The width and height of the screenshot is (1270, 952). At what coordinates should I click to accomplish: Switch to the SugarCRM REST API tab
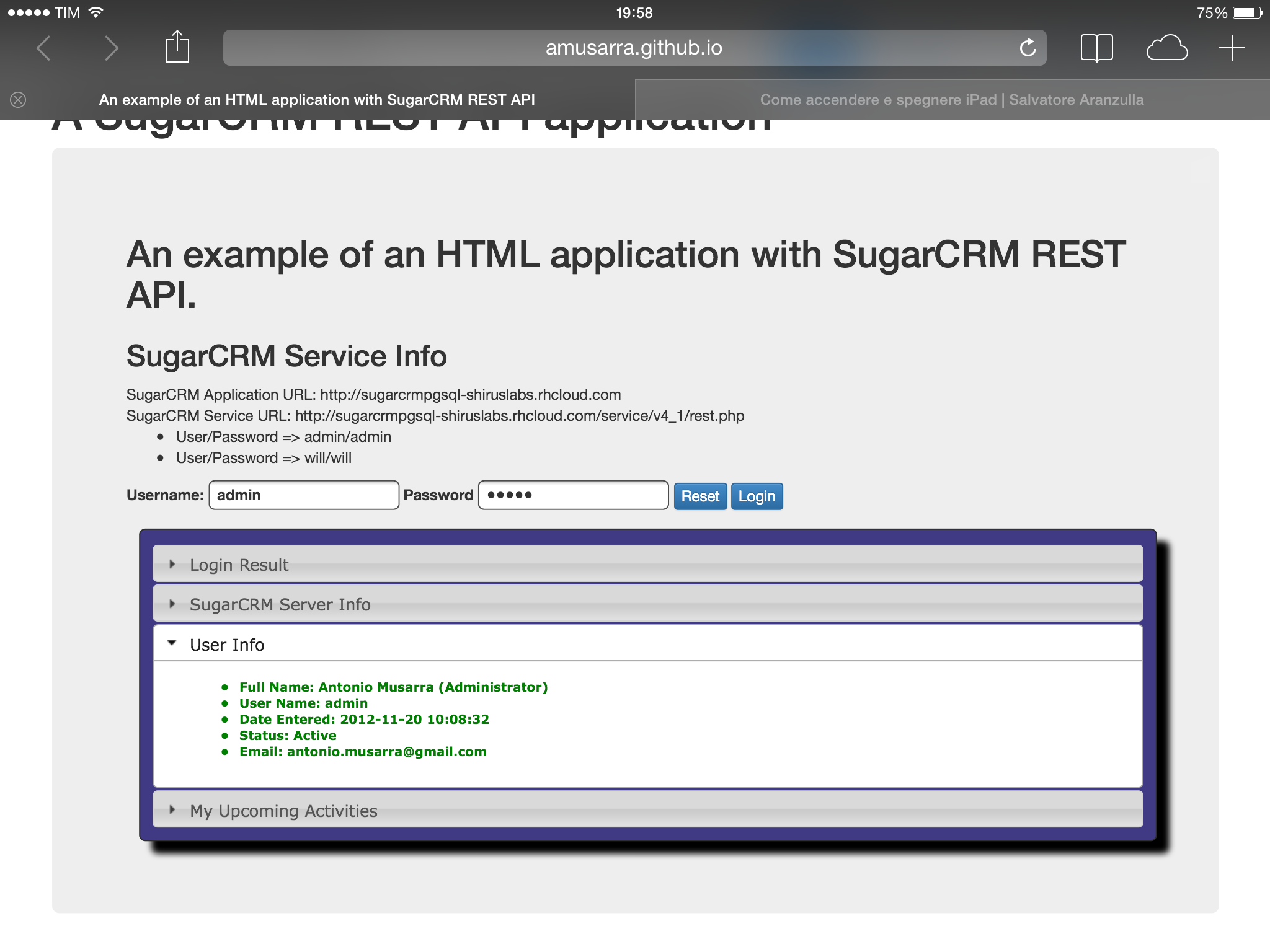[317, 100]
